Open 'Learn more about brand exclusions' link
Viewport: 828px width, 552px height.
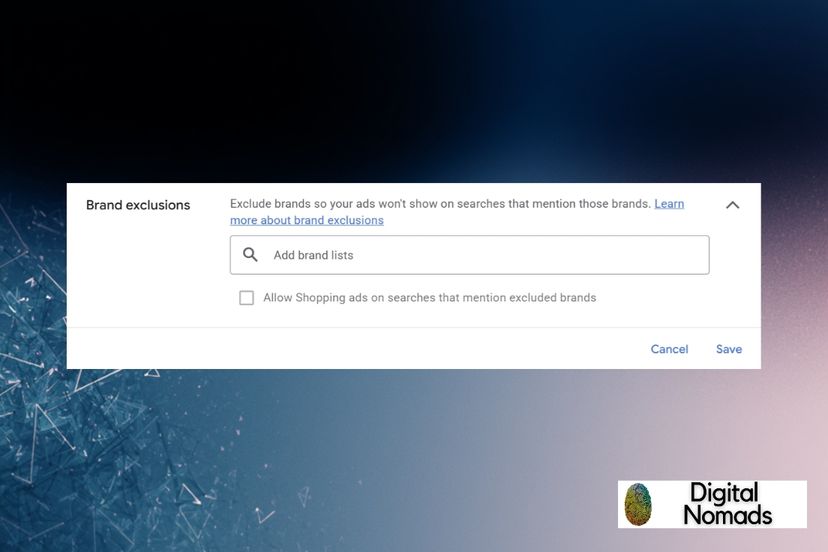(669, 204)
